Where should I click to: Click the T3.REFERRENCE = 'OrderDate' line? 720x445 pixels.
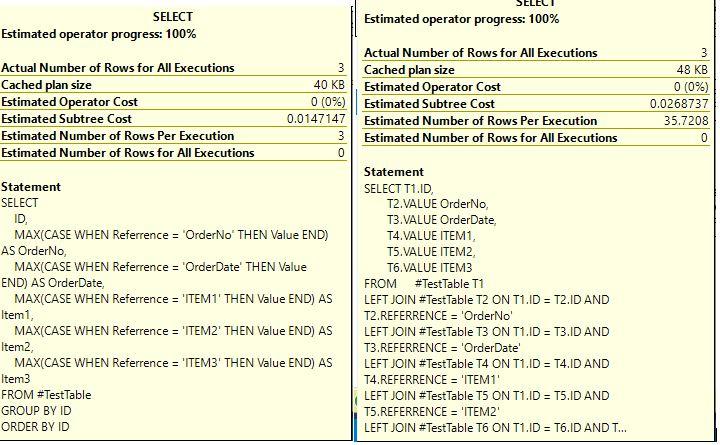443,348
